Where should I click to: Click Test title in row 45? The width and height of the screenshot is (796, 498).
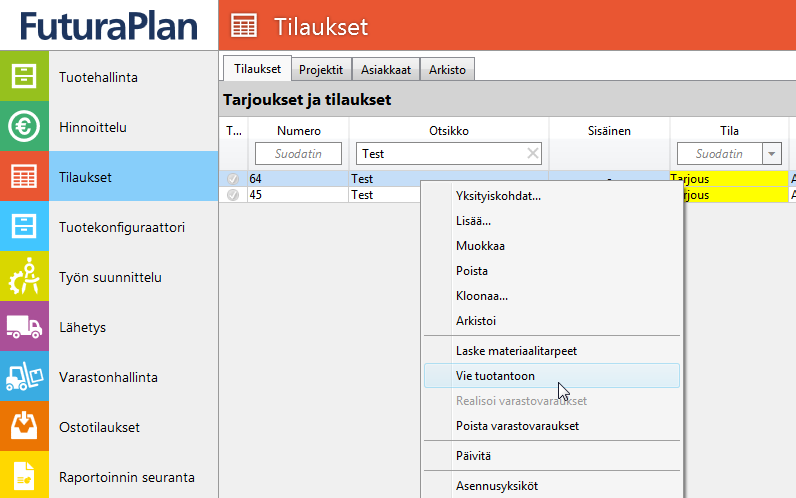[x=362, y=195]
